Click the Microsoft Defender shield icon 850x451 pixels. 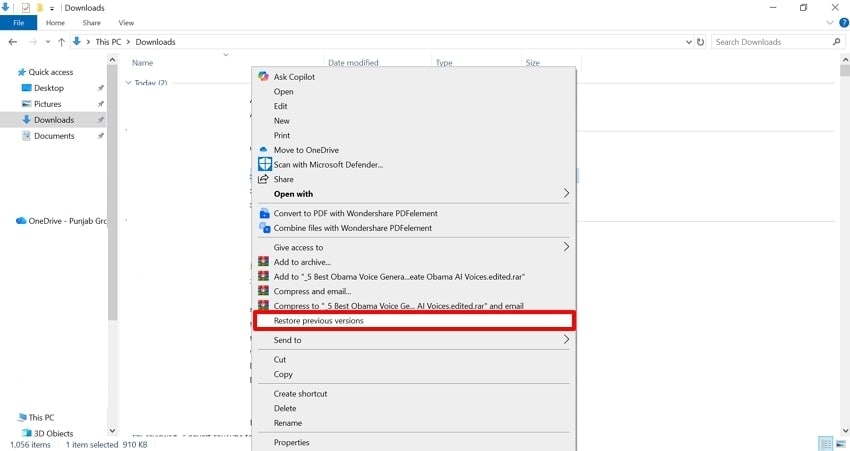[265, 164]
